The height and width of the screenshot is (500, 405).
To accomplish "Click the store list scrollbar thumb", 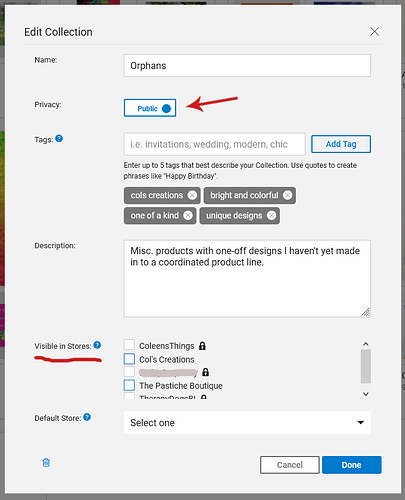I will coord(366,366).
